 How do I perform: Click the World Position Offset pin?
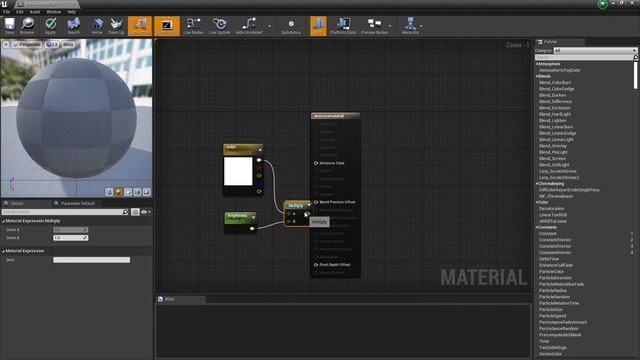coord(316,202)
